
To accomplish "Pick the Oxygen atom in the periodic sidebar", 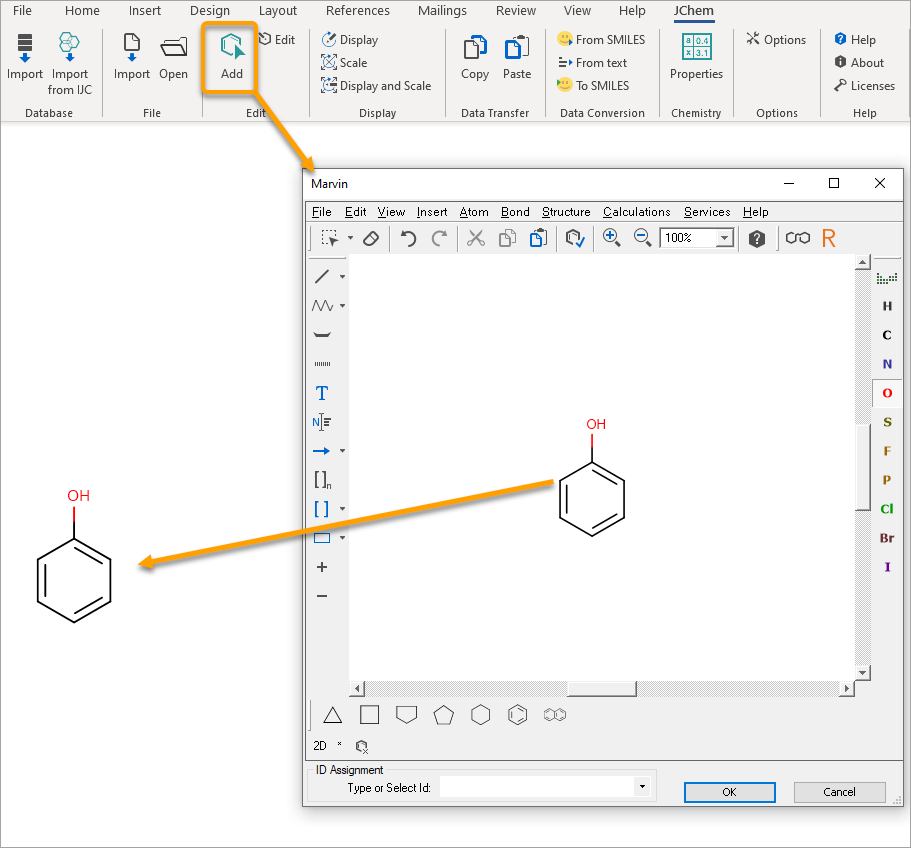I will (886, 393).
